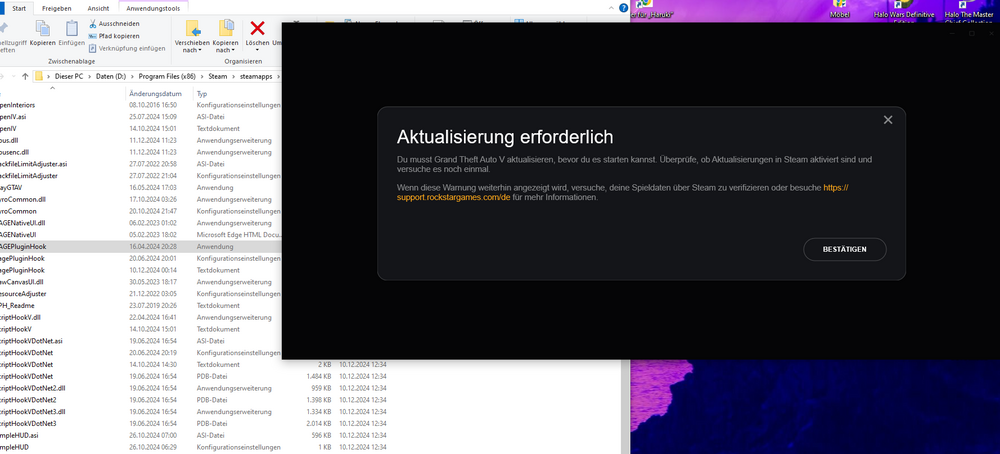Close the Aktualisierung erforderlich dialog with X

tap(888, 120)
